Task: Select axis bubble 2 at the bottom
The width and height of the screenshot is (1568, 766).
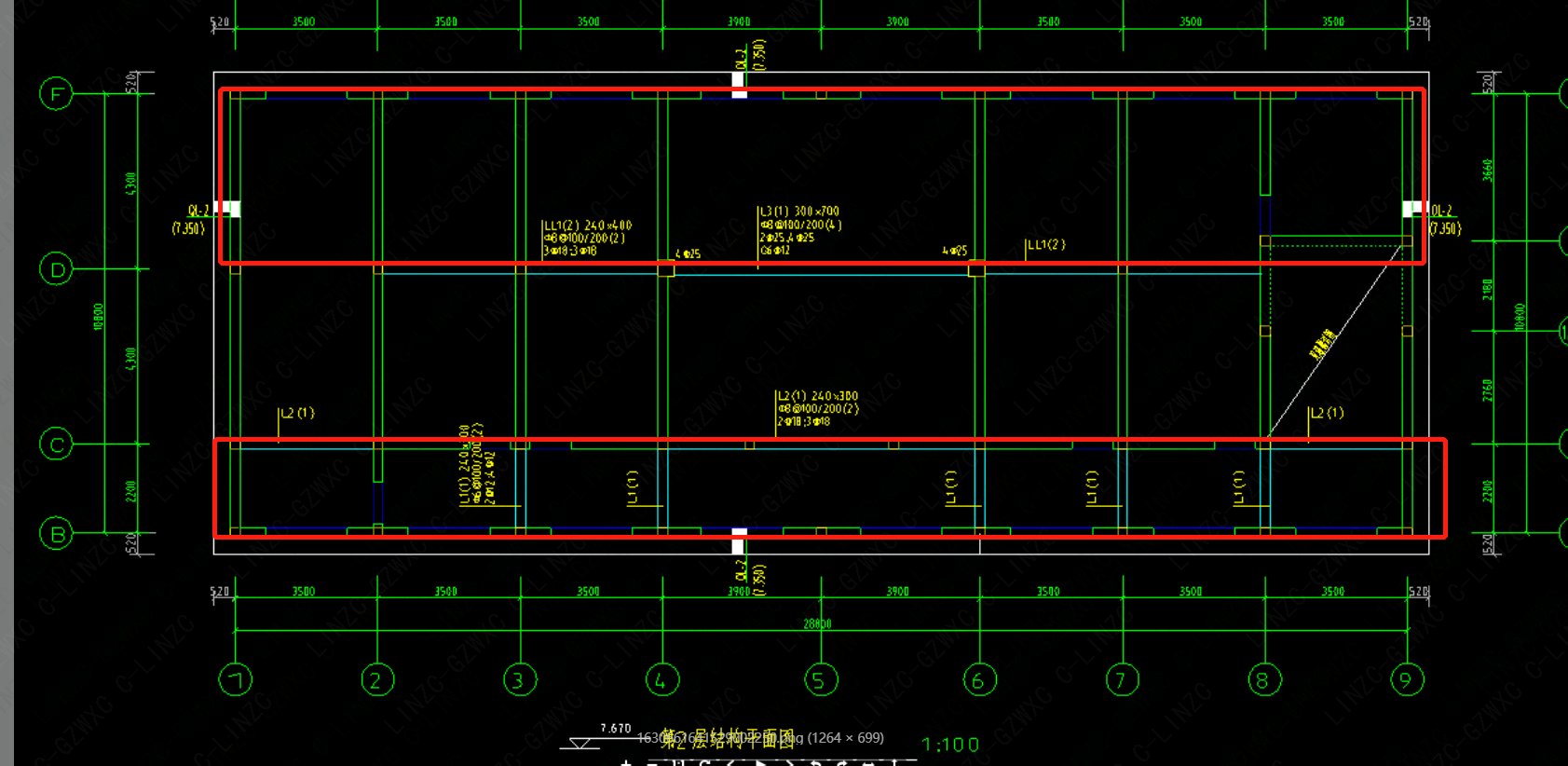Action: click(377, 679)
